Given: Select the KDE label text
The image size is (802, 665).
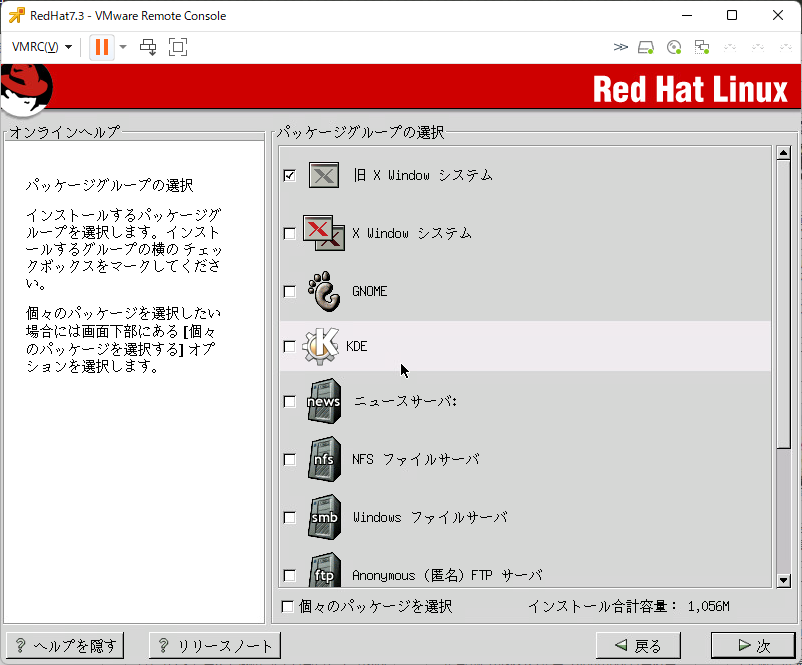Looking at the screenshot, I should pos(357,346).
